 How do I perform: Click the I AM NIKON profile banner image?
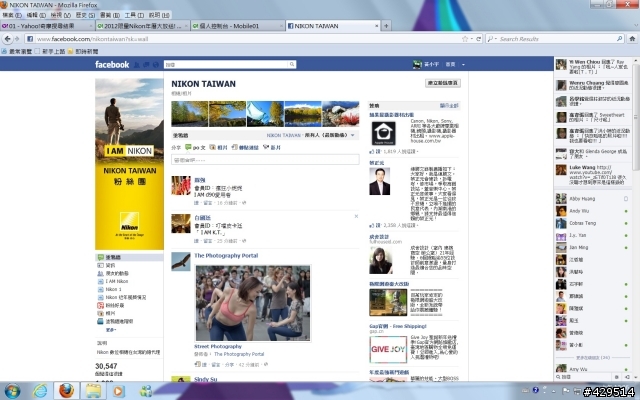[x=129, y=164]
